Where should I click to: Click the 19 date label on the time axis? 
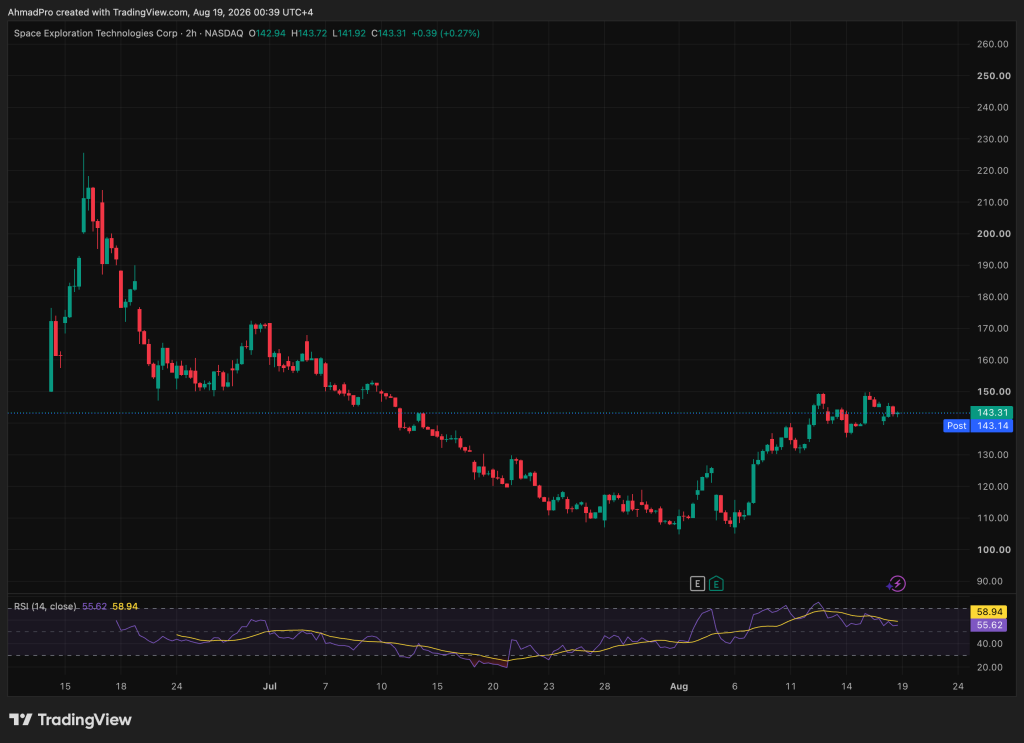point(902,686)
